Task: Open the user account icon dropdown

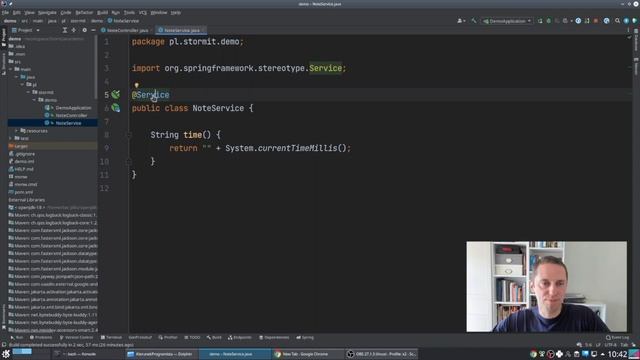Action: point(461,21)
